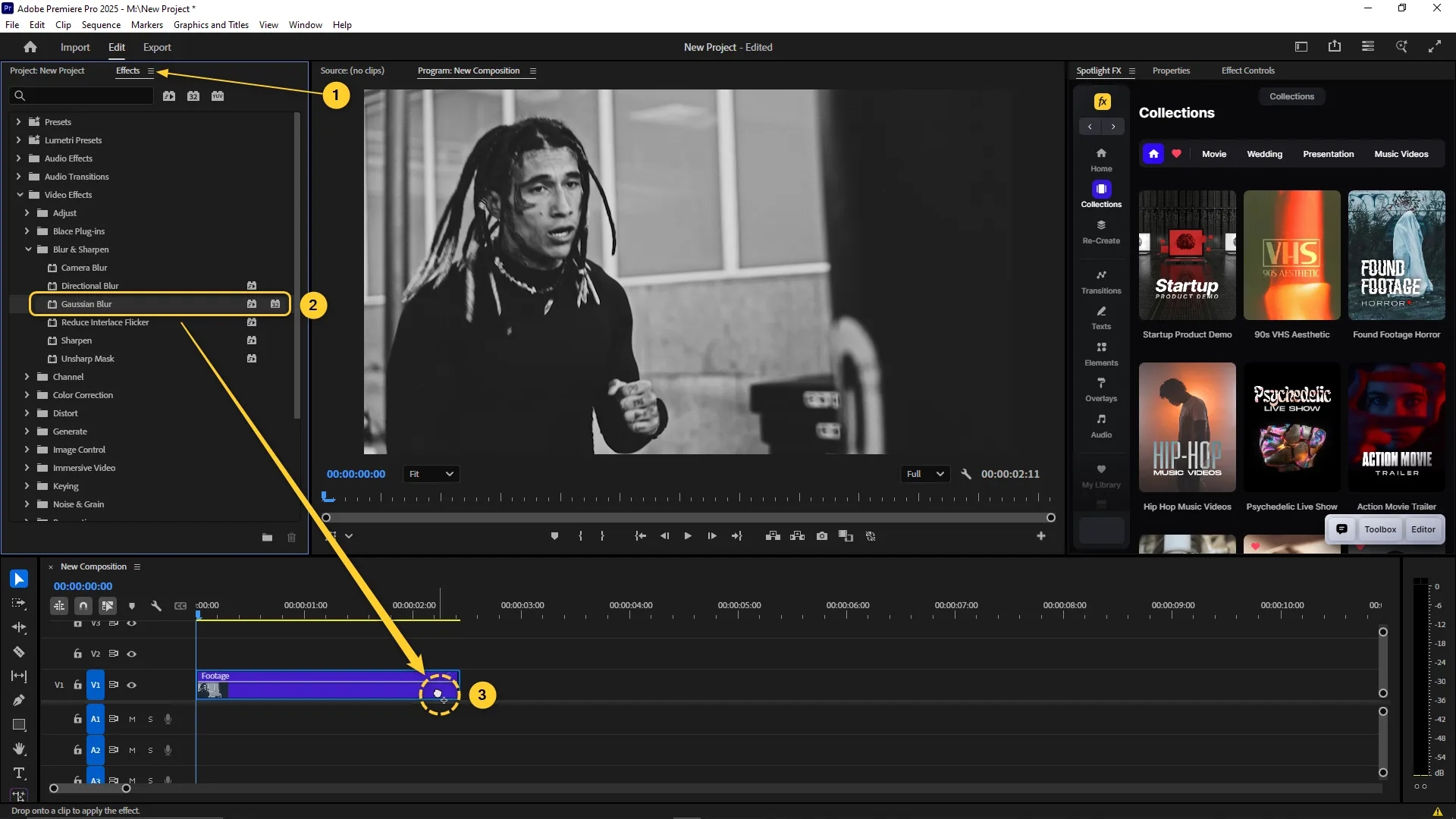
Task: Click the Quick Export share icon
Action: (1335, 47)
